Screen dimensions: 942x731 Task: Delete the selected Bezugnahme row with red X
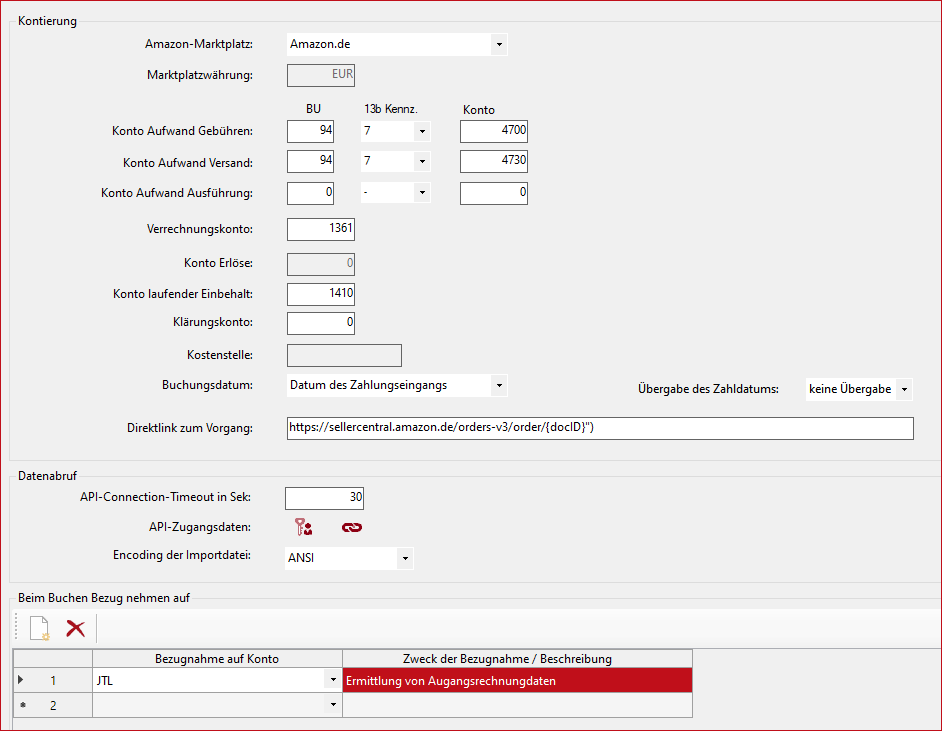(75, 628)
